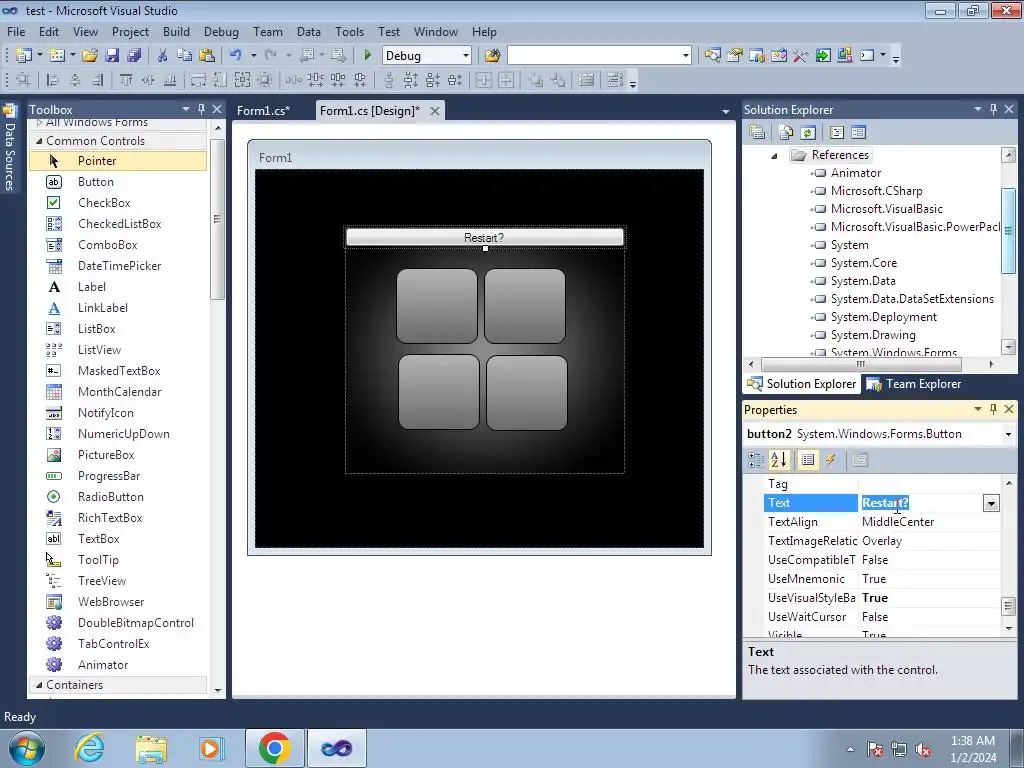
Task: Toggle the Solution Explorer auto-hide pin
Action: click(993, 109)
